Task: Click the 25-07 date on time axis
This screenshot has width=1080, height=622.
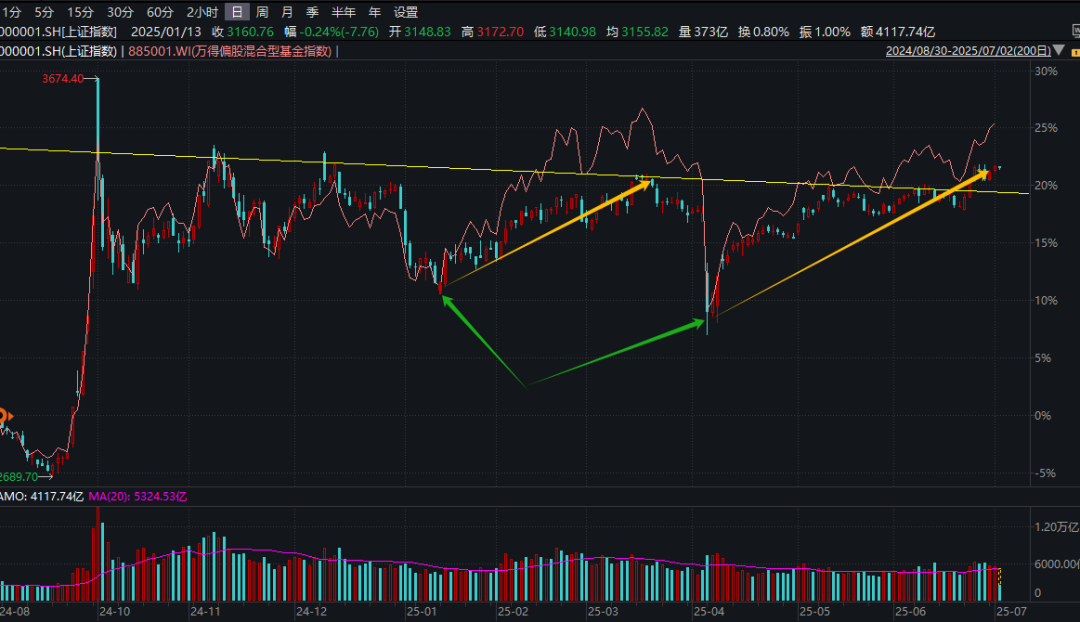Action: pyautogui.click(x=1011, y=612)
